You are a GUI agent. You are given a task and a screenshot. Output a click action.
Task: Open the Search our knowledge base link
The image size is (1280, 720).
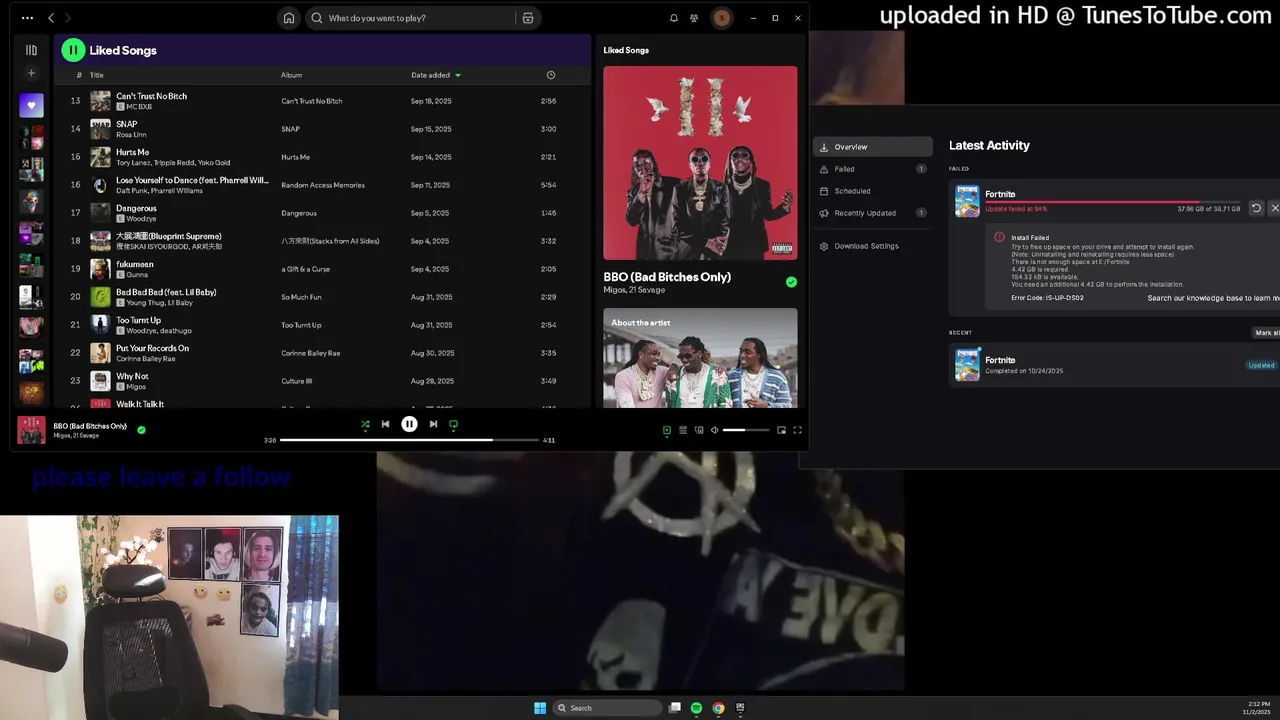[1213, 298]
